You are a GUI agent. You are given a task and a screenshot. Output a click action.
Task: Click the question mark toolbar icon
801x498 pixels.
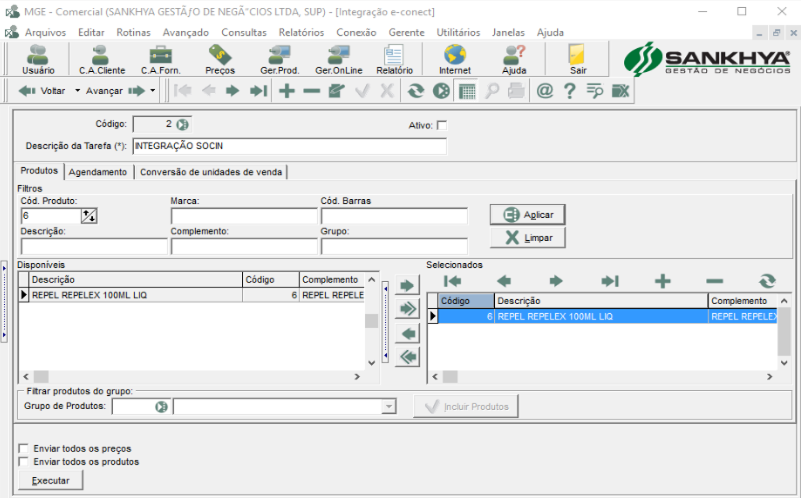click(x=570, y=91)
